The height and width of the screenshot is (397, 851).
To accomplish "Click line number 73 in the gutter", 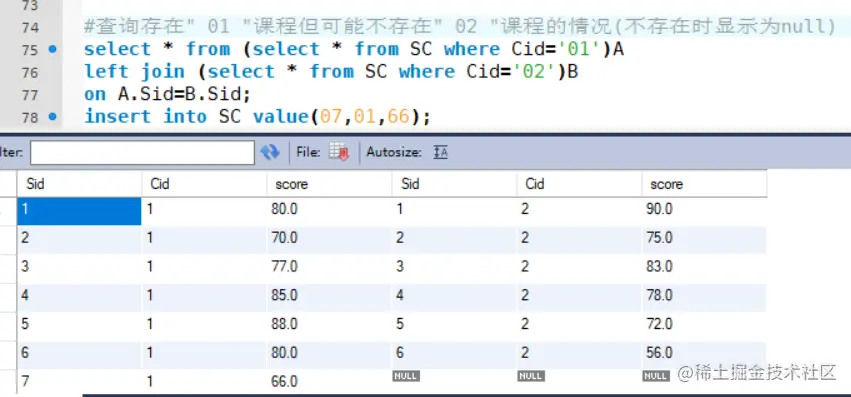I will pos(29,6).
